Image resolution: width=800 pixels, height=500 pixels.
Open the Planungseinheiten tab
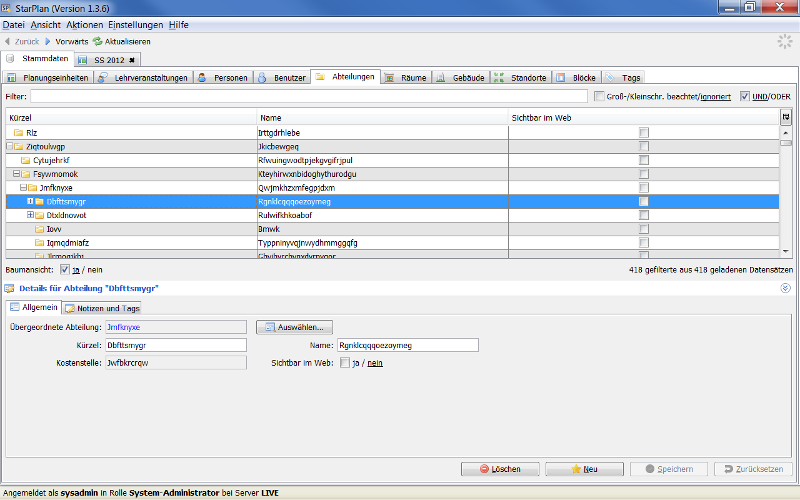48,78
